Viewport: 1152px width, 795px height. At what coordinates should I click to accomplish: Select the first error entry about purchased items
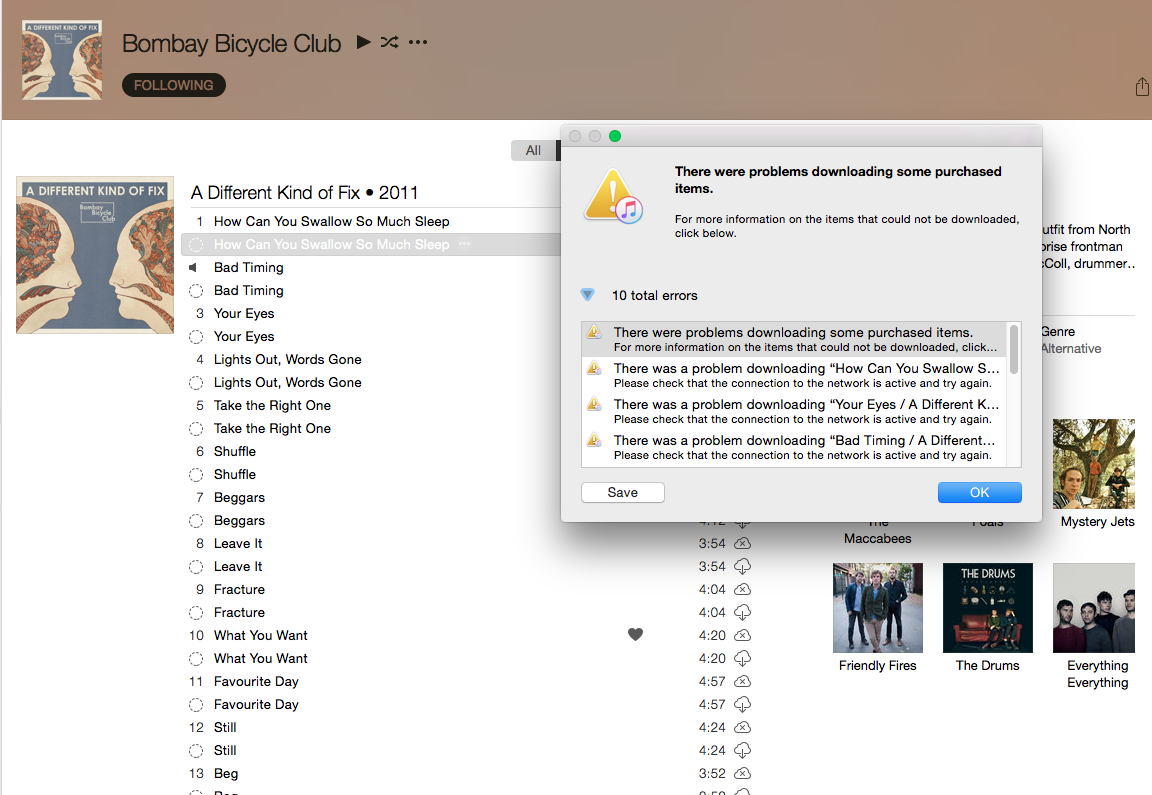pyautogui.click(x=795, y=339)
